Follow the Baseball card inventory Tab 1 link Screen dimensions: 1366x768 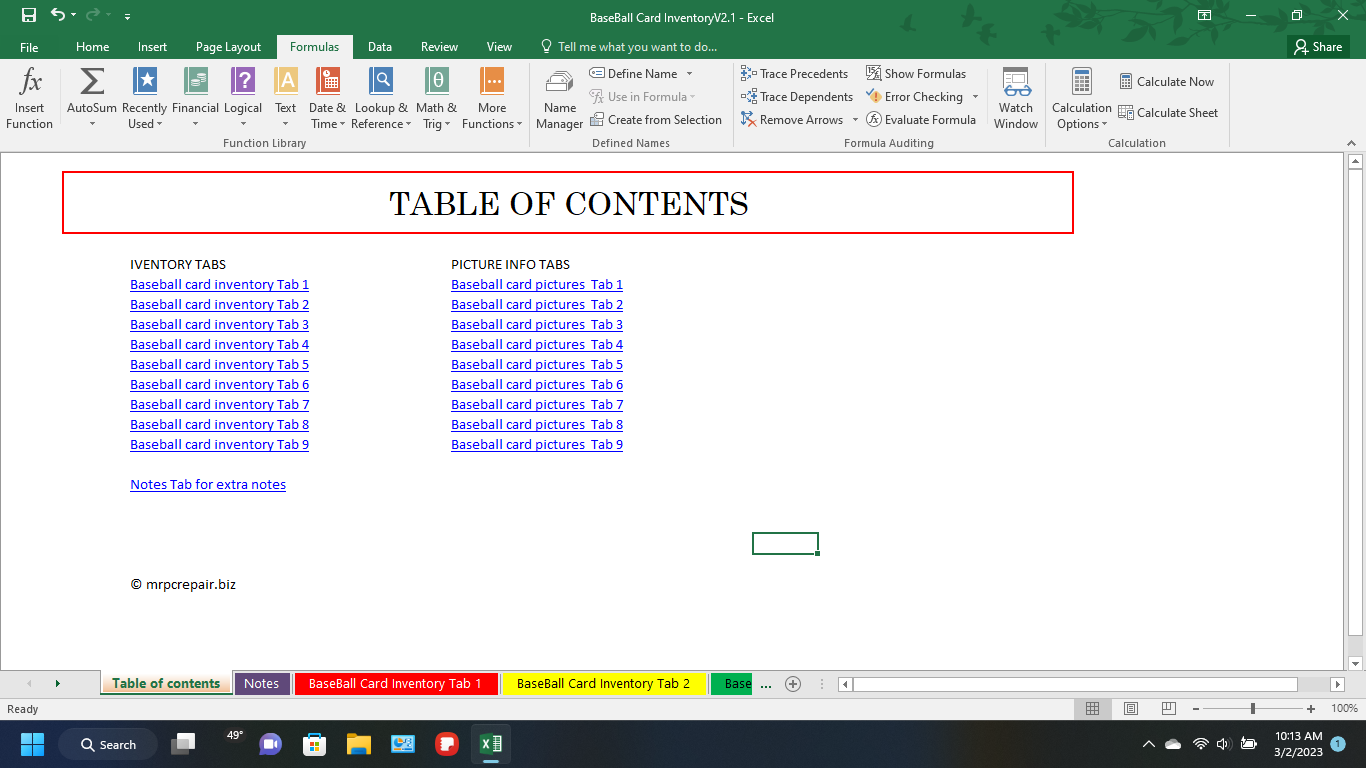point(219,285)
